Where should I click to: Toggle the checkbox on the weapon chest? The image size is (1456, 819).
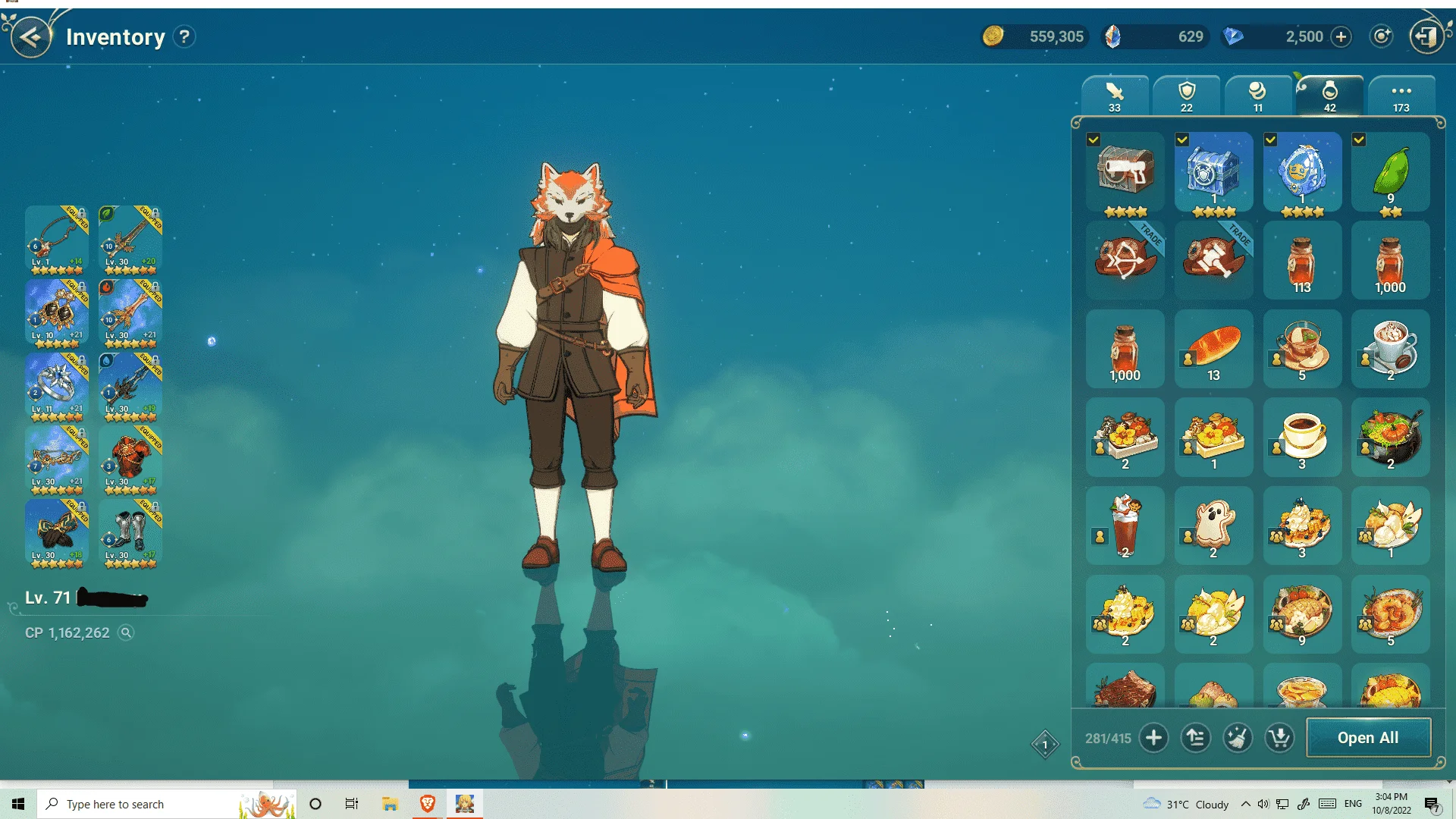point(1094,140)
